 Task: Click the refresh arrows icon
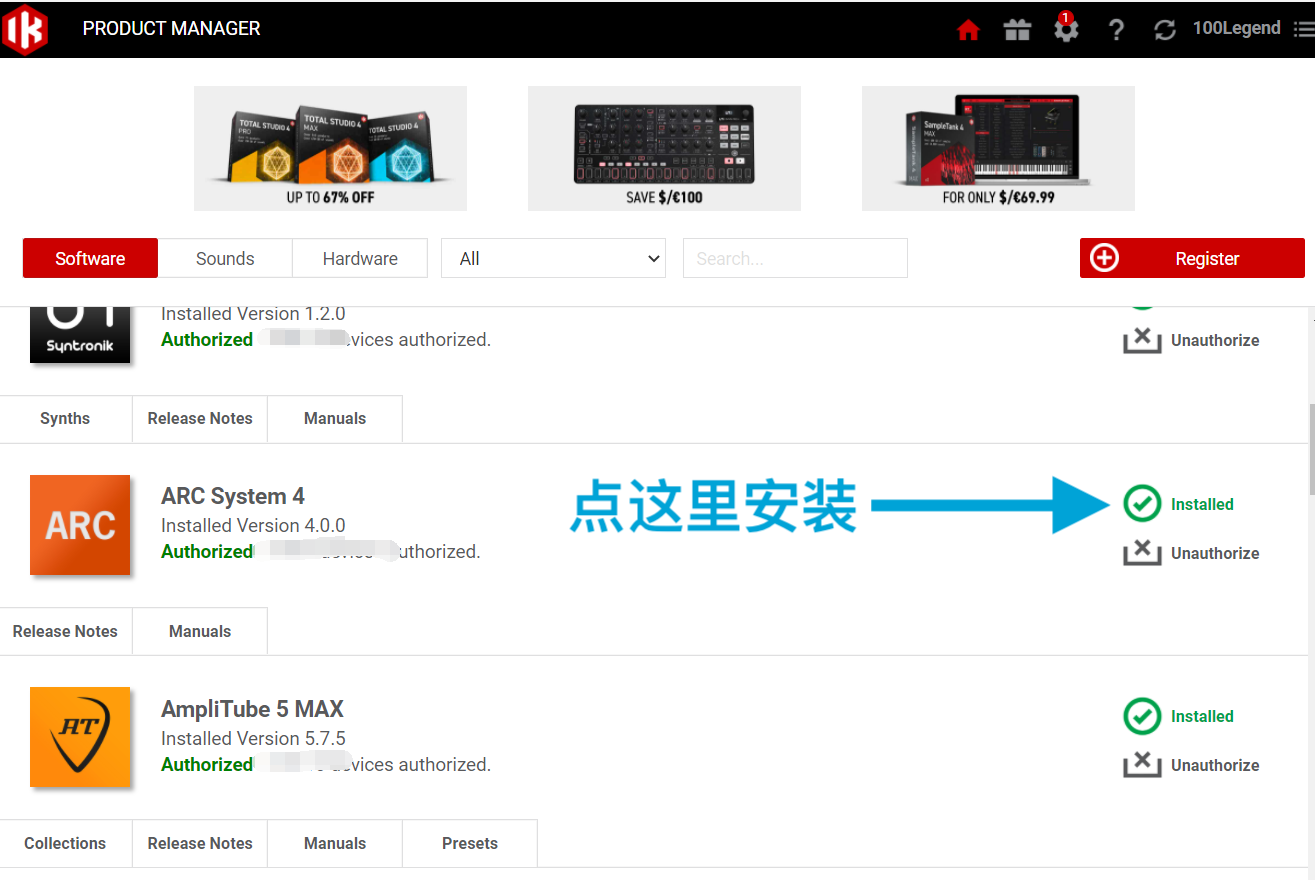pyautogui.click(x=1165, y=30)
